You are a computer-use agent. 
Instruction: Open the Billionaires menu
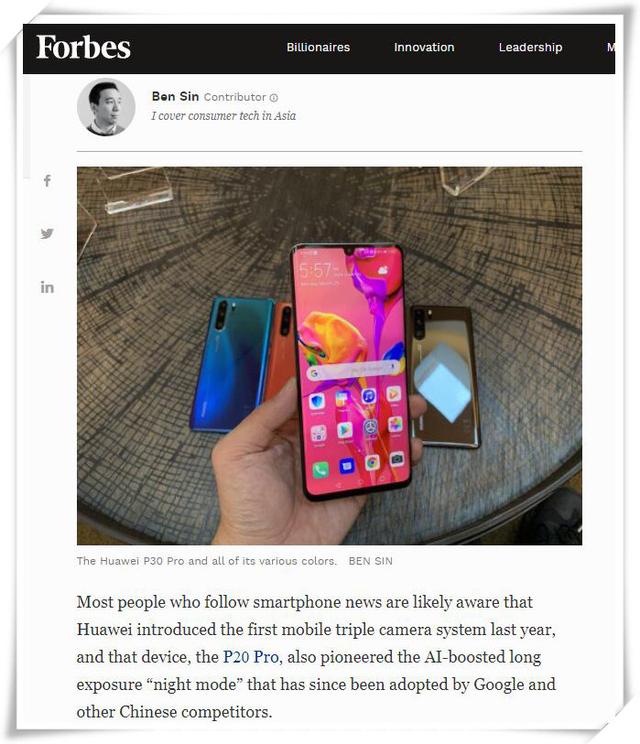pos(318,47)
